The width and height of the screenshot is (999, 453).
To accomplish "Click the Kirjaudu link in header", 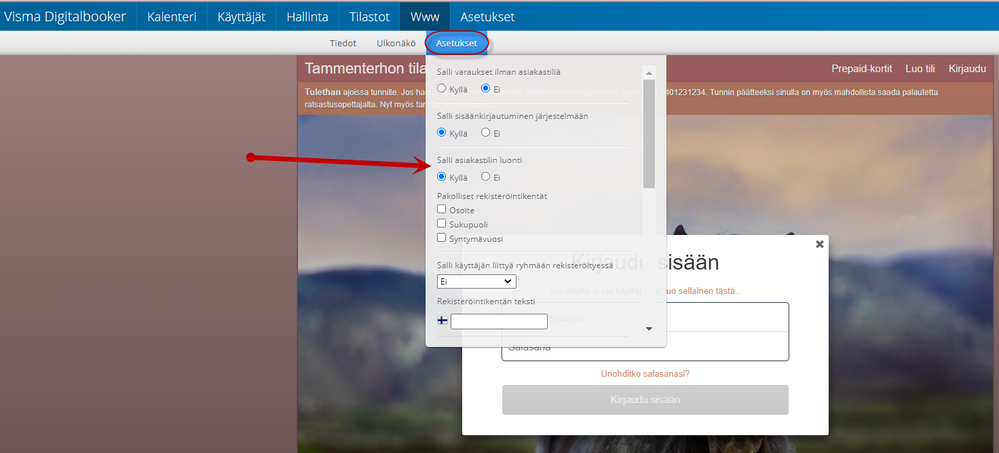I will pos(967,69).
